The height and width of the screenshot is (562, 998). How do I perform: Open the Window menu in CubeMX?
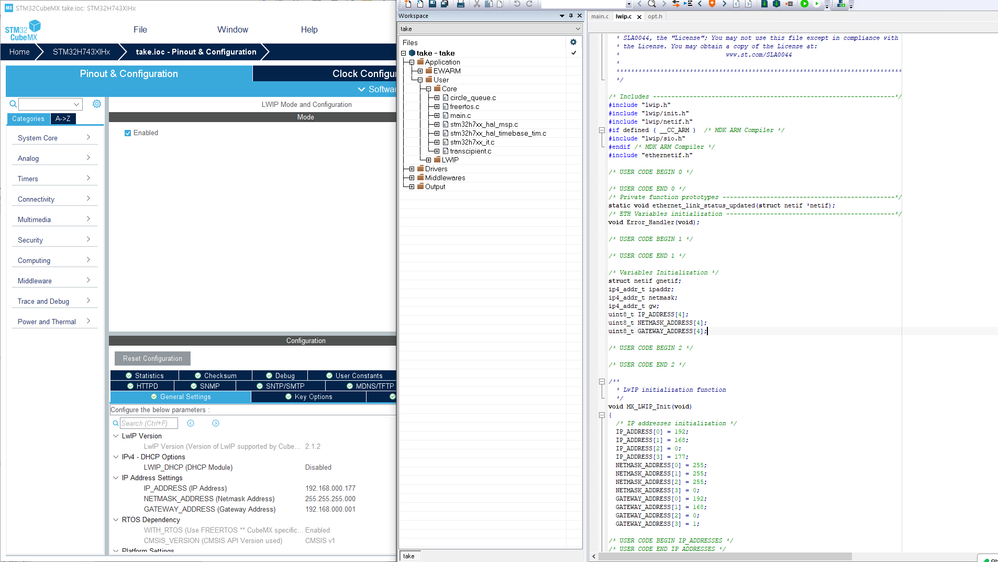coord(232,30)
